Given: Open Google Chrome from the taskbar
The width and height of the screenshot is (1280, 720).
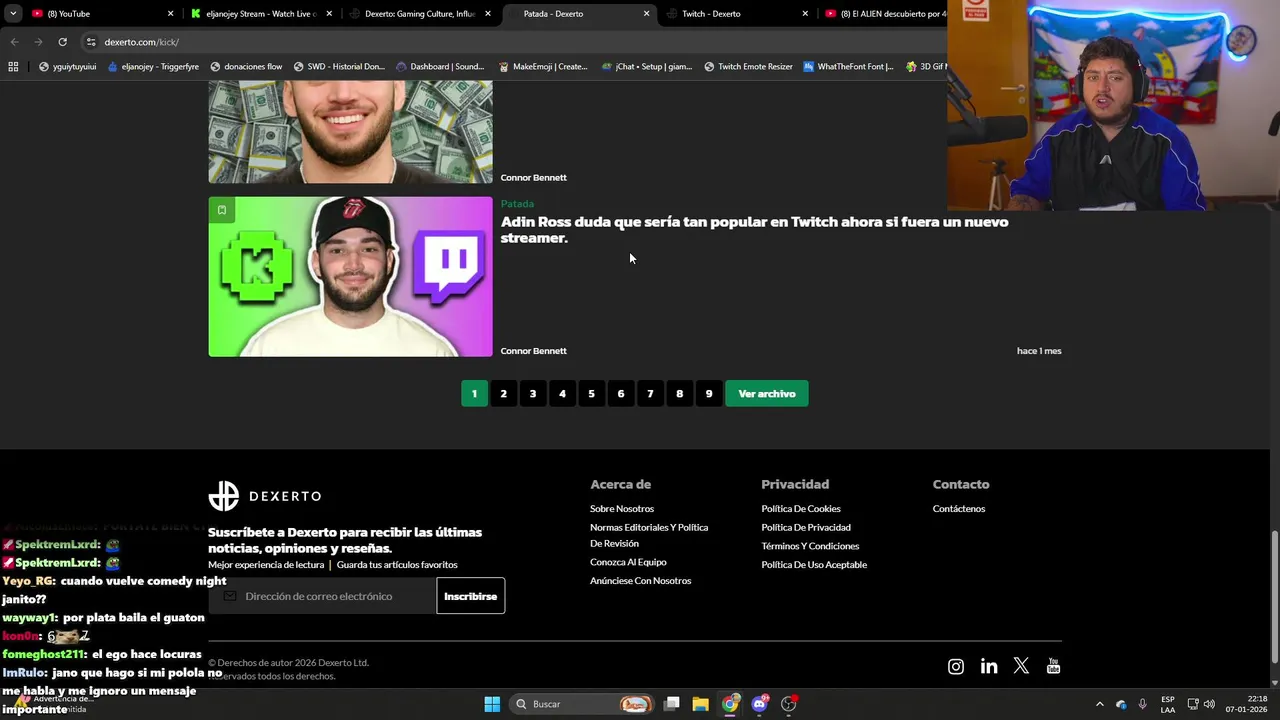Looking at the screenshot, I should point(730,704).
